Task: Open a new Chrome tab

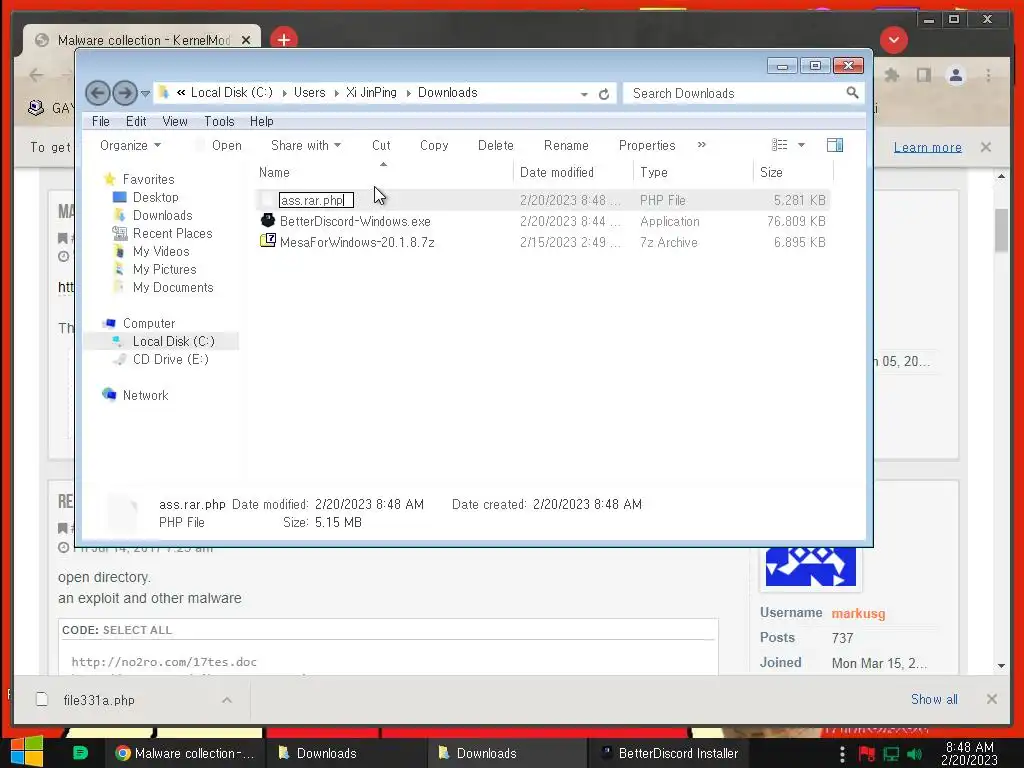Action: click(283, 40)
